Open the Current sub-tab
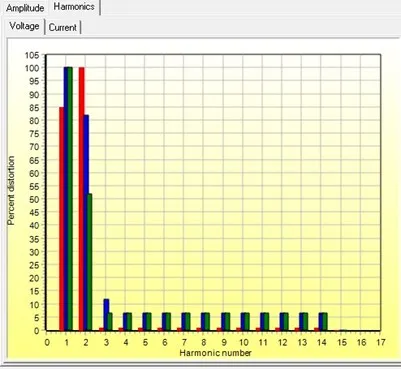 (x=63, y=27)
